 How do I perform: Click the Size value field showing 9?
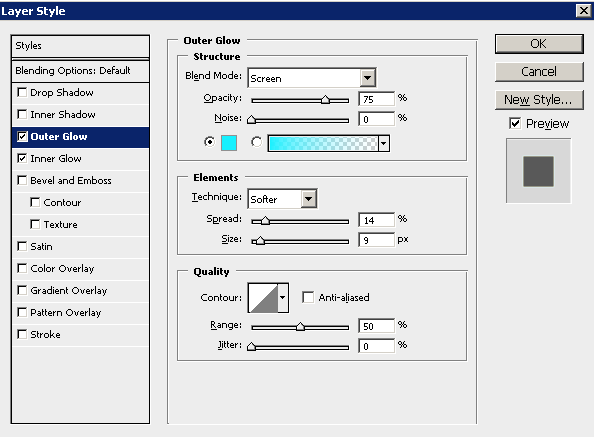click(x=377, y=240)
